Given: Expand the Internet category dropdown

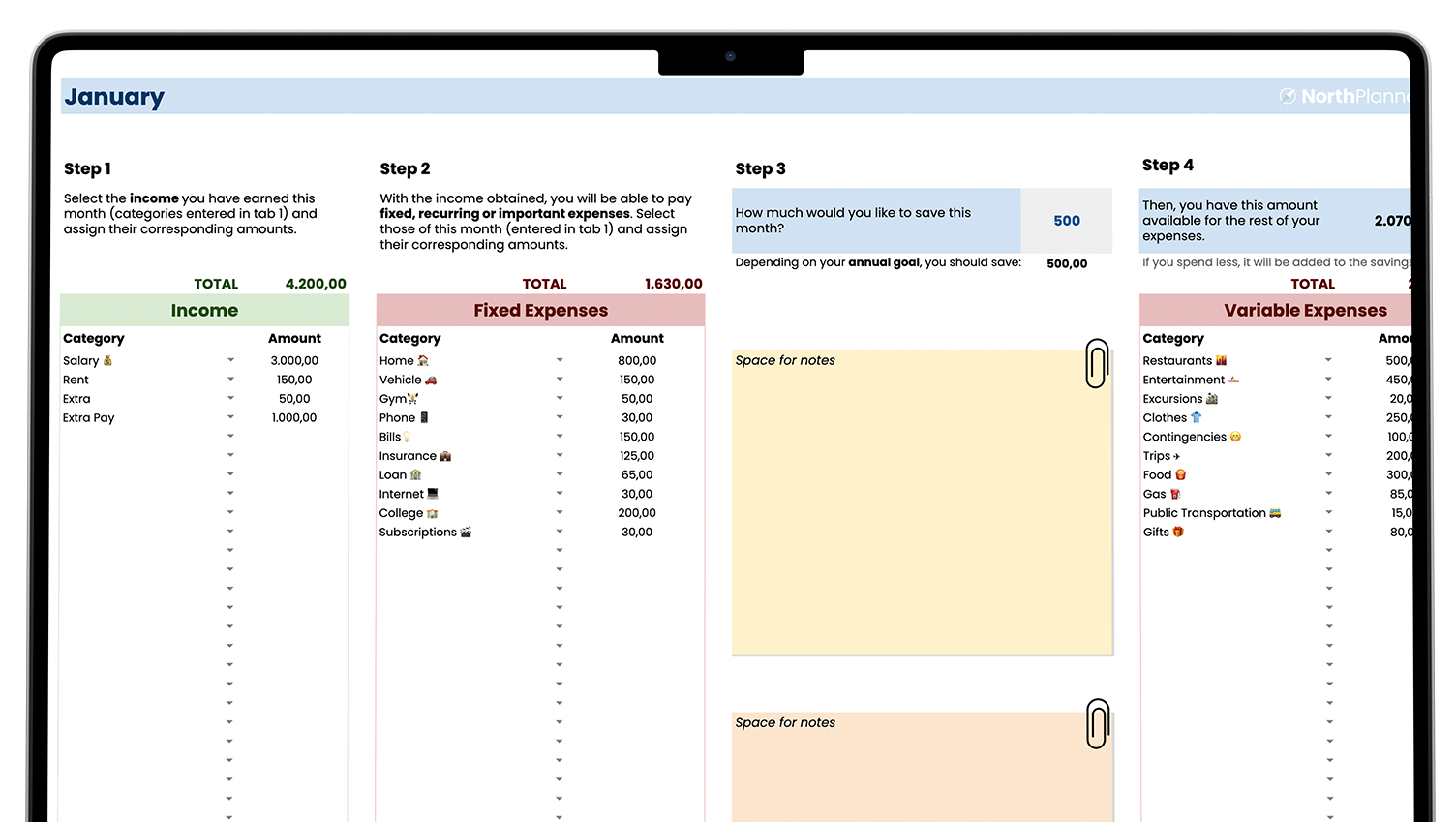Looking at the screenshot, I should pyautogui.click(x=560, y=494).
